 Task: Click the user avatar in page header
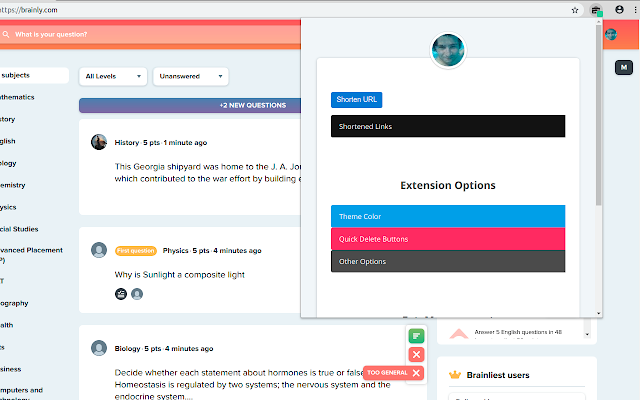pyautogui.click(x=611, y=34)
